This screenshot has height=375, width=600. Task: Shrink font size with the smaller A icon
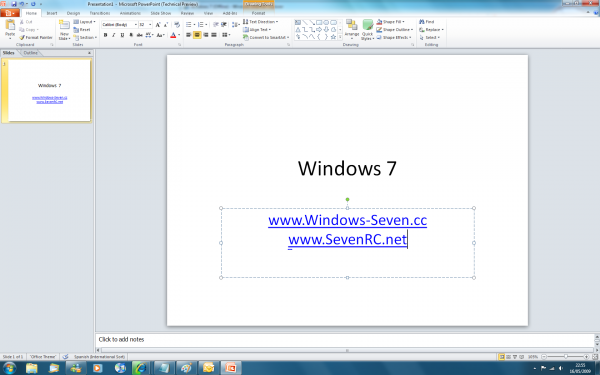pyautogui.click(x=166, y=24)
